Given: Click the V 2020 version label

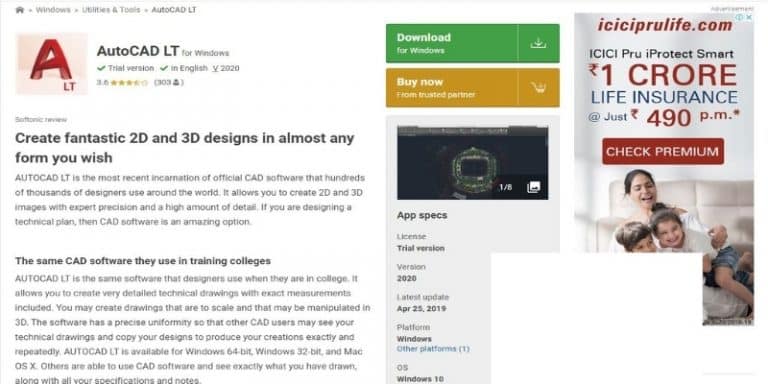Looking at the screenshot, I should pos(226,68).
